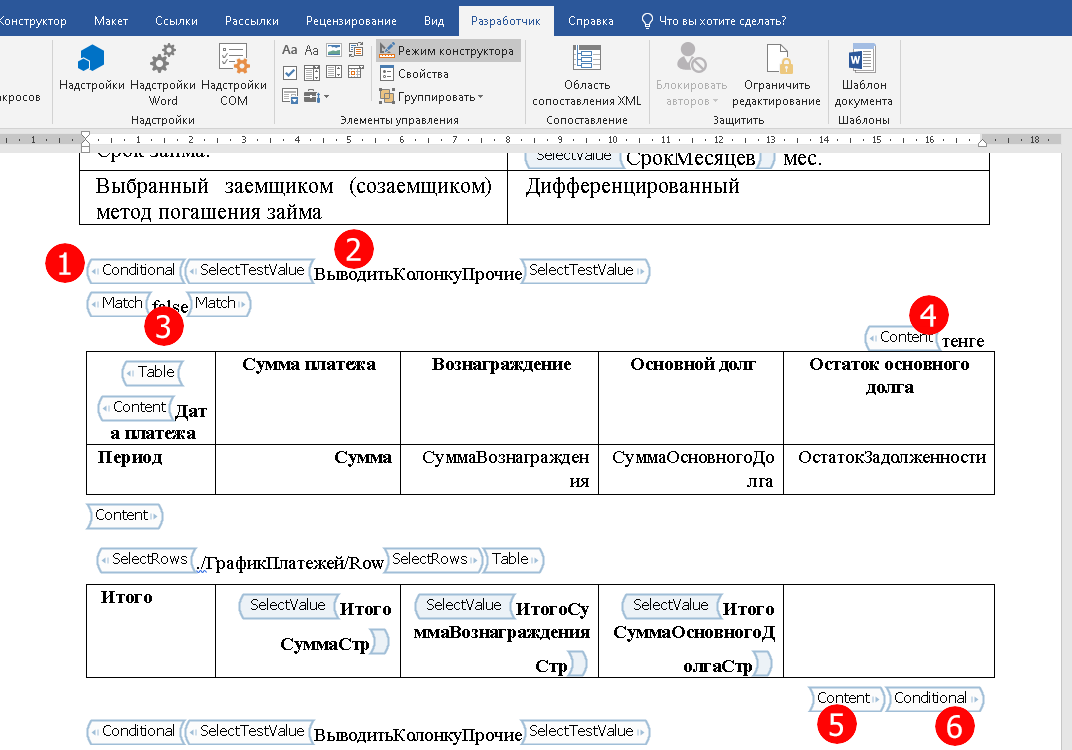Select SelectValue tag before ИтогоСуммаОсновногоДолгаСтр
The image size is (1072, 750).
(x=671, y=605)
